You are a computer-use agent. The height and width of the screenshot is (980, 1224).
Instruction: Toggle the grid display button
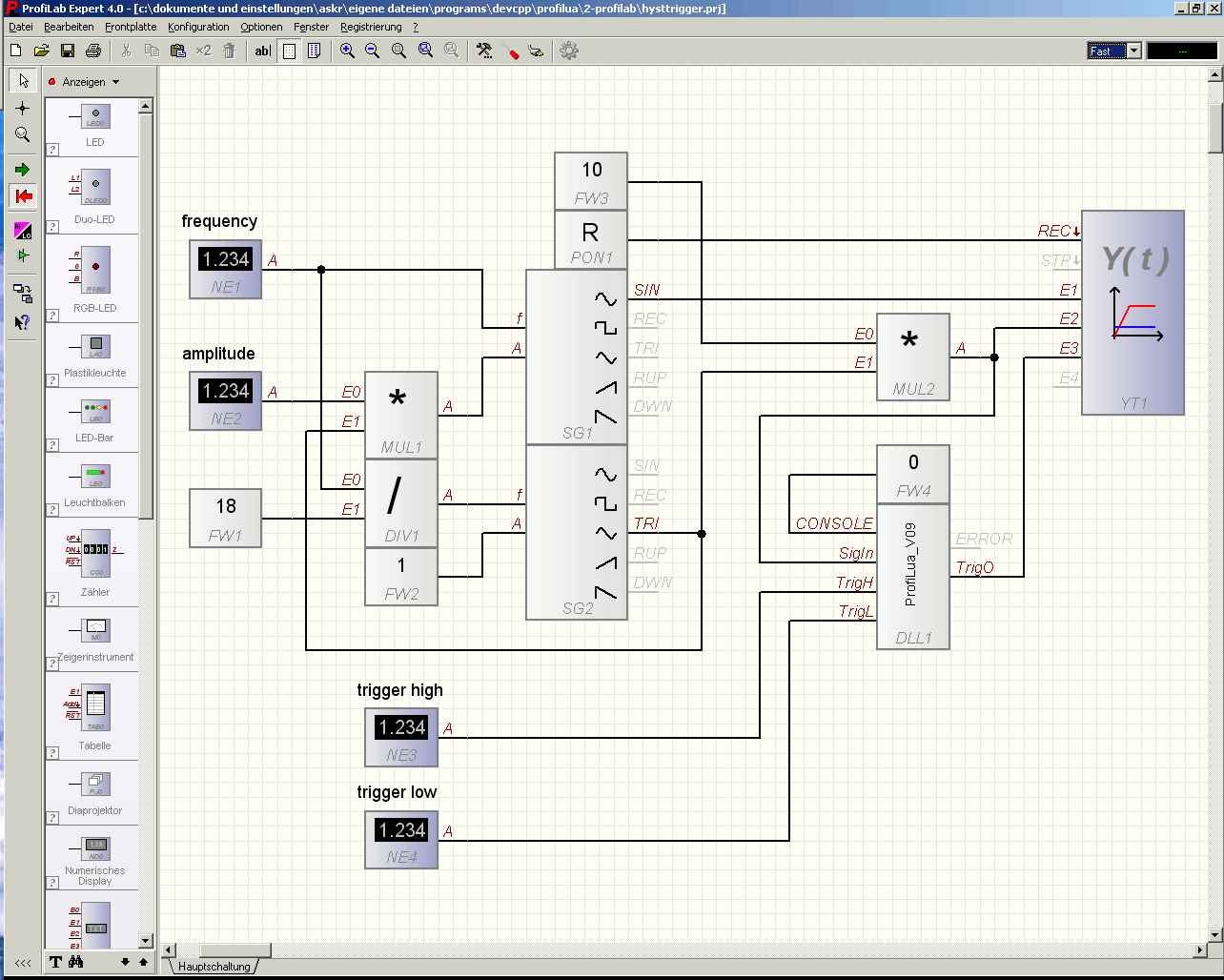pos(288,51)
